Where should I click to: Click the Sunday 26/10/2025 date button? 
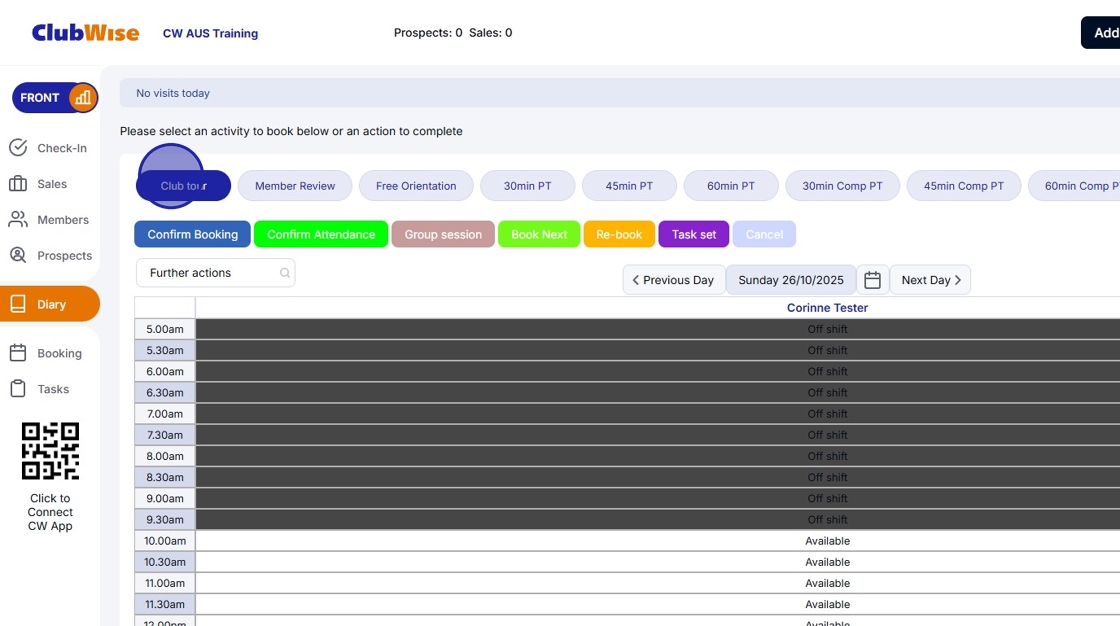[791, 280]
